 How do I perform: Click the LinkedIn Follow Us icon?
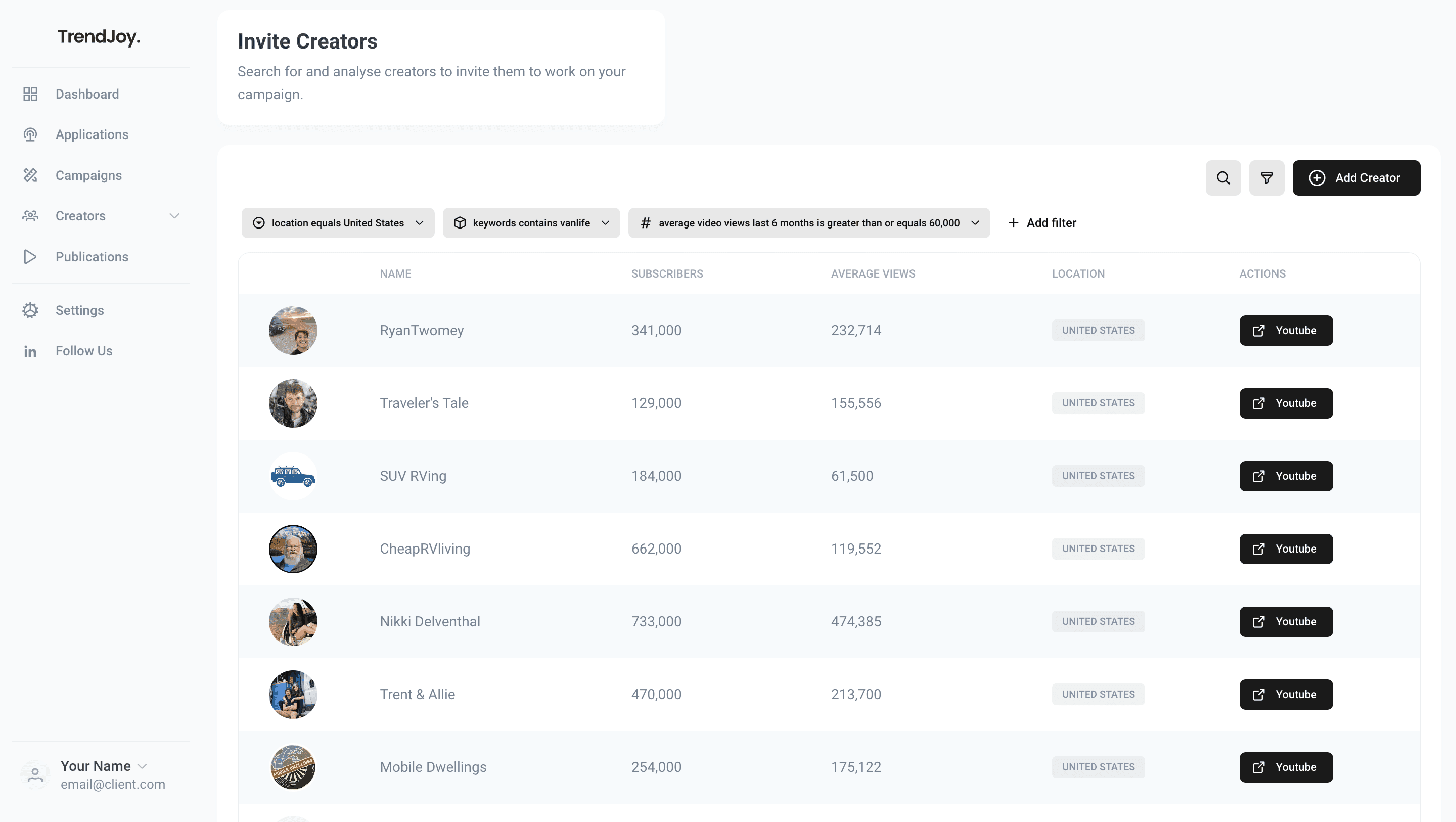pyautogui.click(x=30, y=352)
